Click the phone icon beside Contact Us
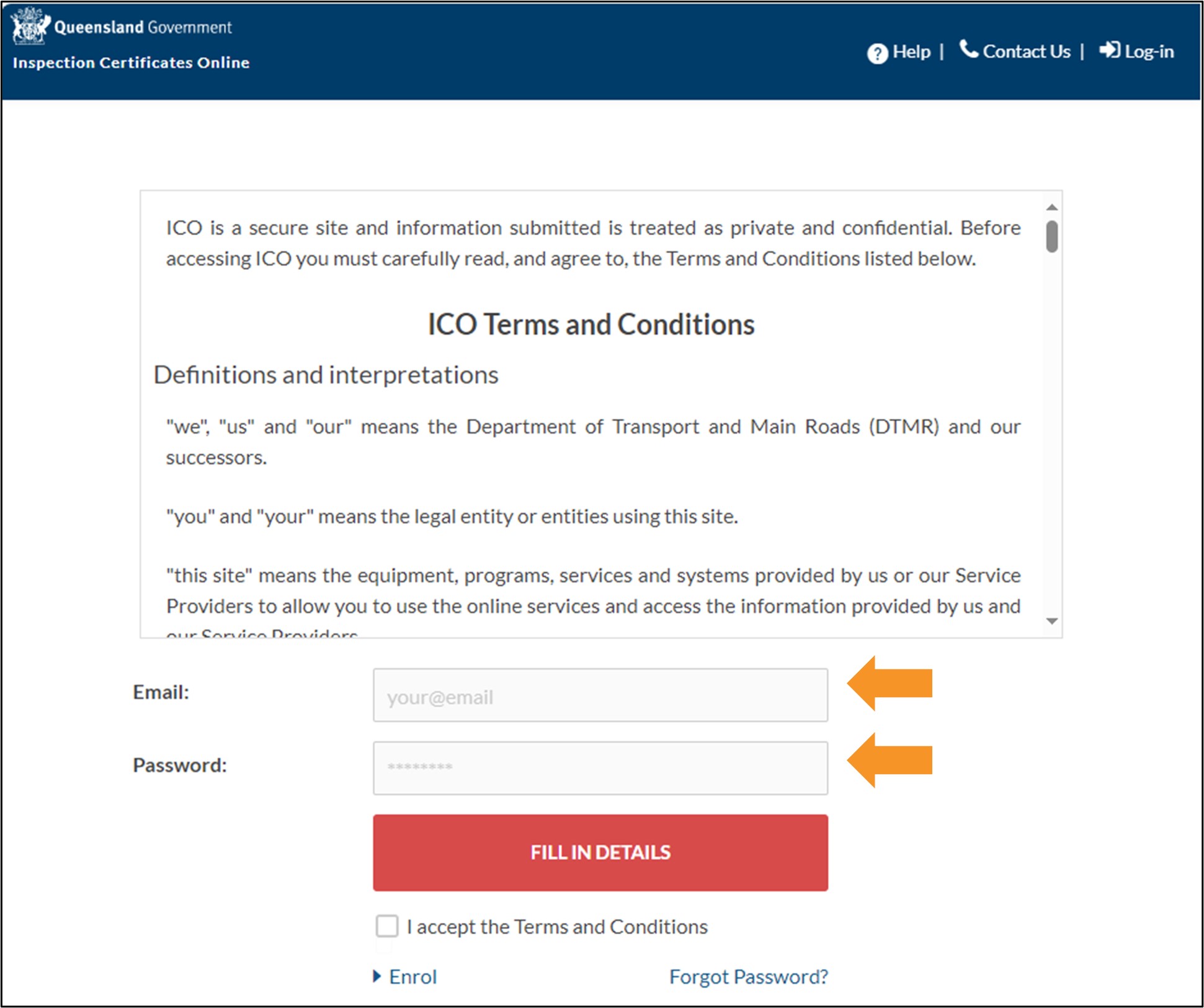Viewport: 1204px width, 1008px height. click(x=970, y=50)
